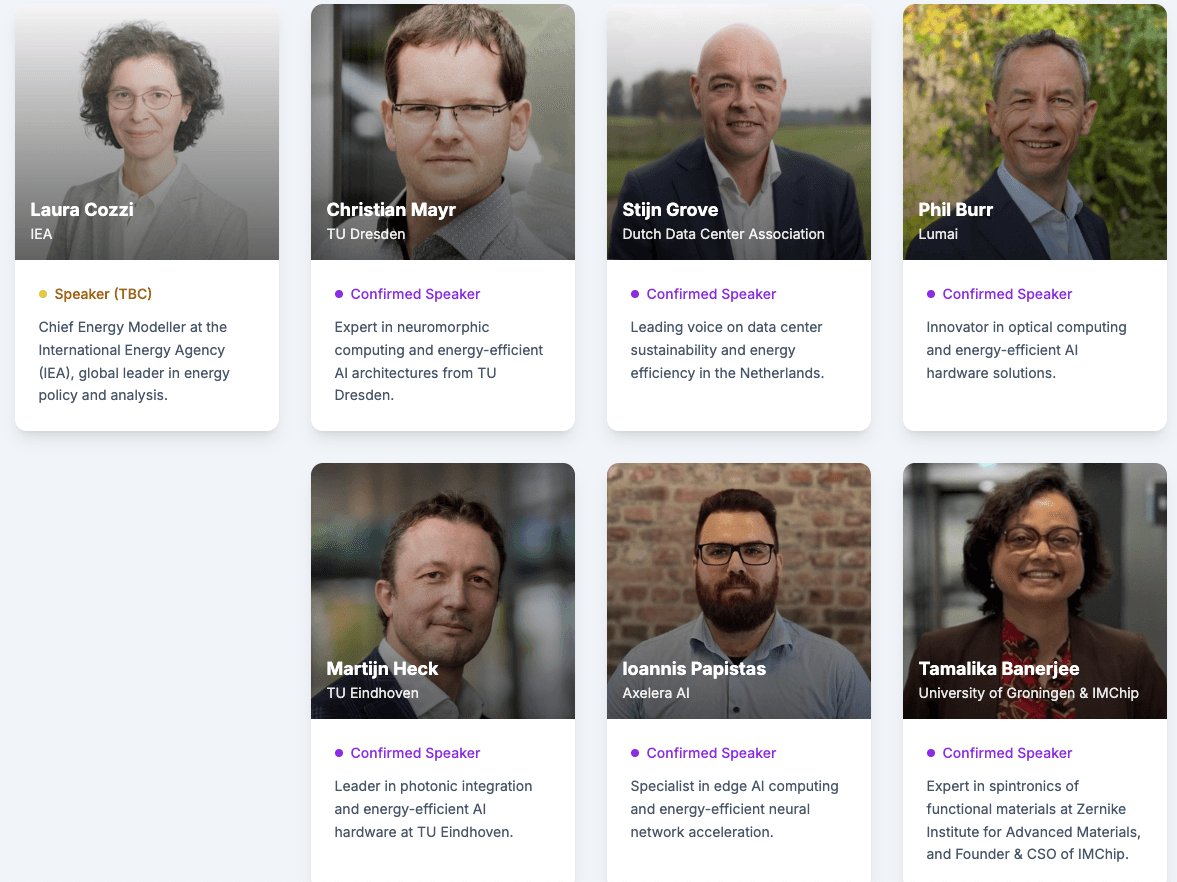This screenshot has width=1177, height=882.
Task: Click the Ioannis Papistas name heading
Action: pos(694,669)
